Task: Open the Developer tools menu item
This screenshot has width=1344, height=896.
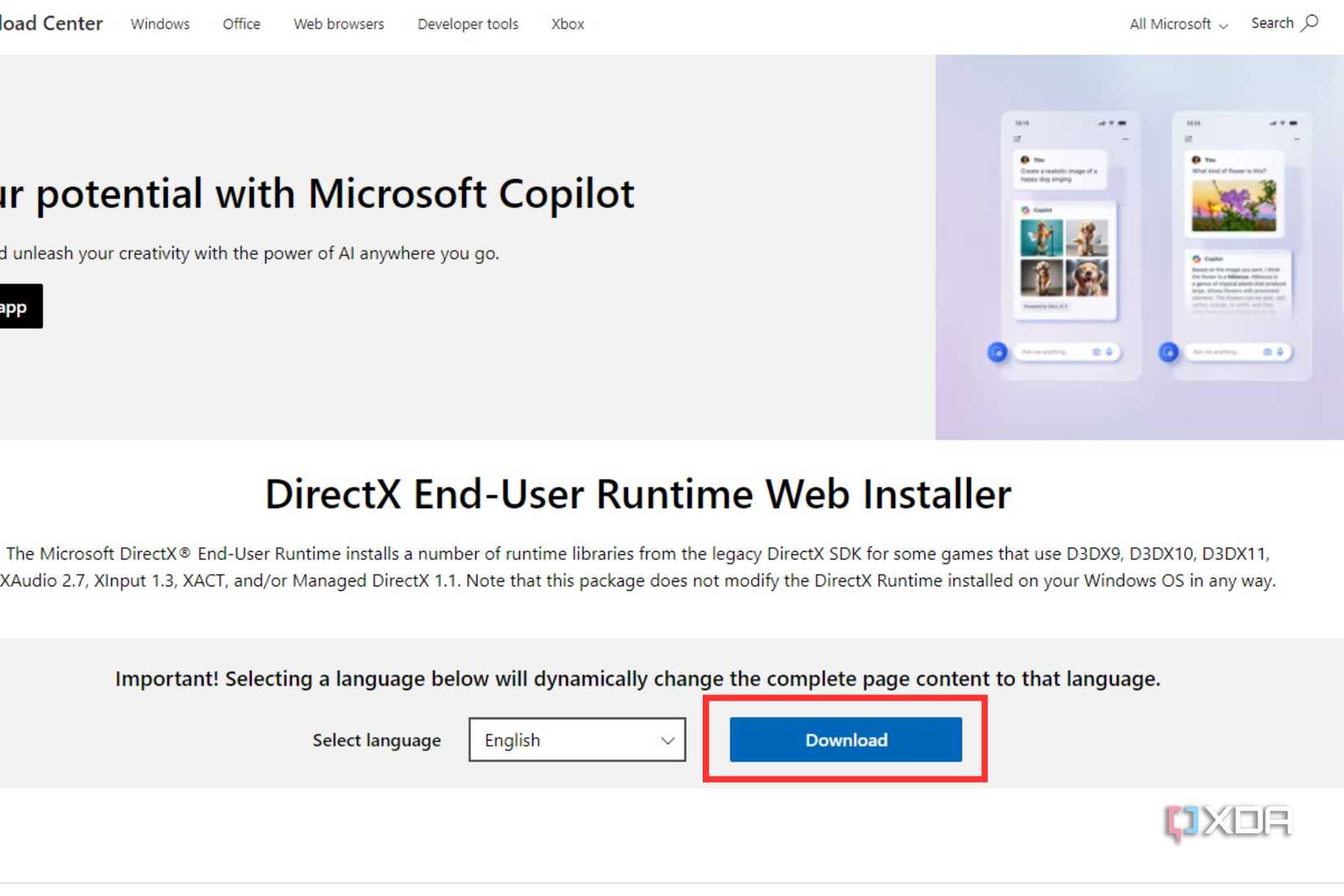Action: (468, 24)
